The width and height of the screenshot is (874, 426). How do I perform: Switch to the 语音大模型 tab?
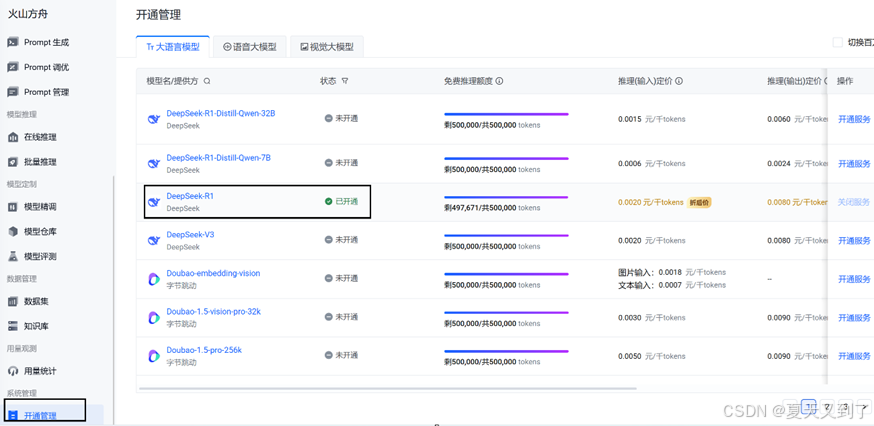coord(250,47)
